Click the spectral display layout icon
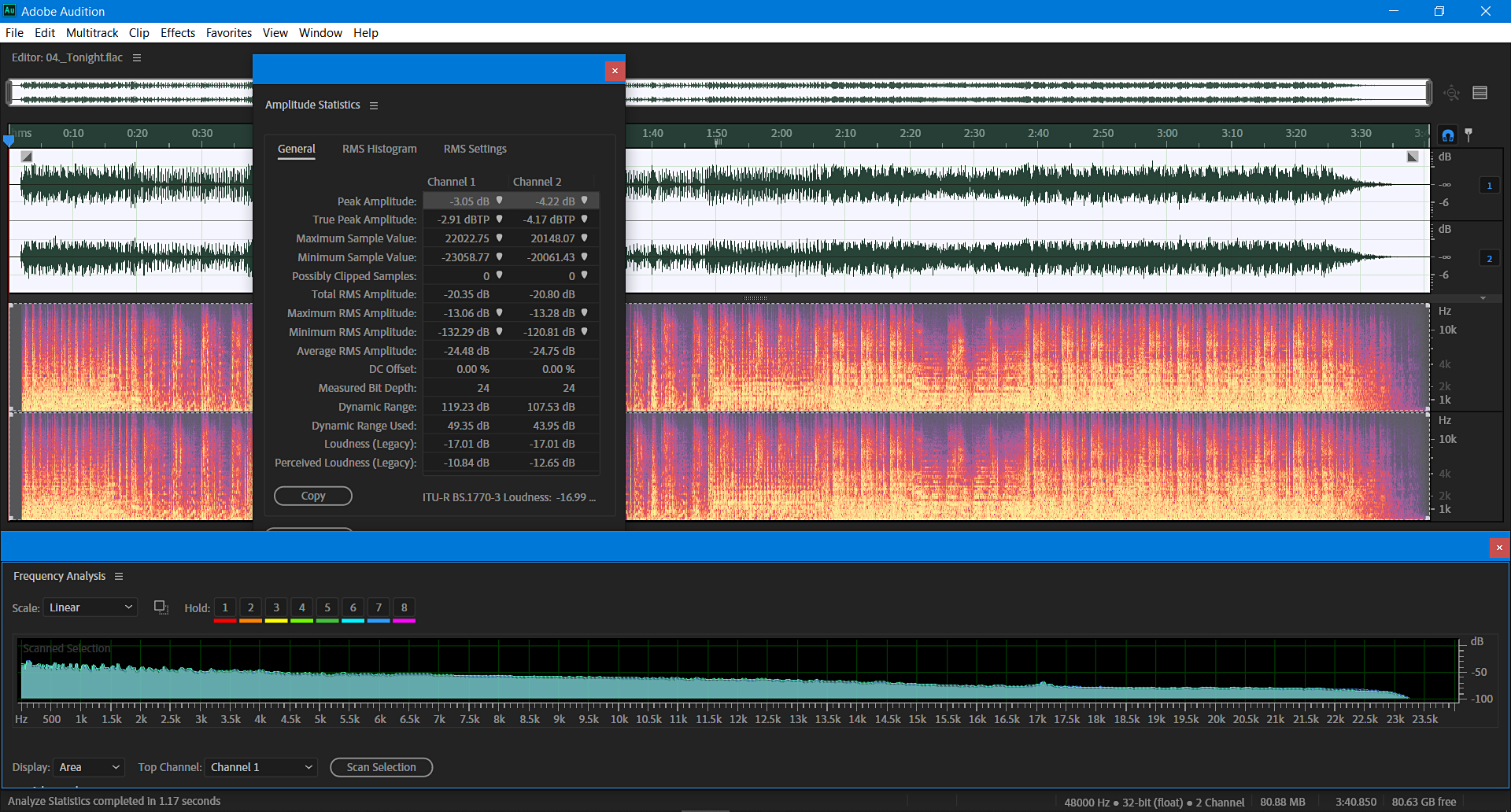1511x812 pixels. pyautogui.click(x=1480, y=92)
